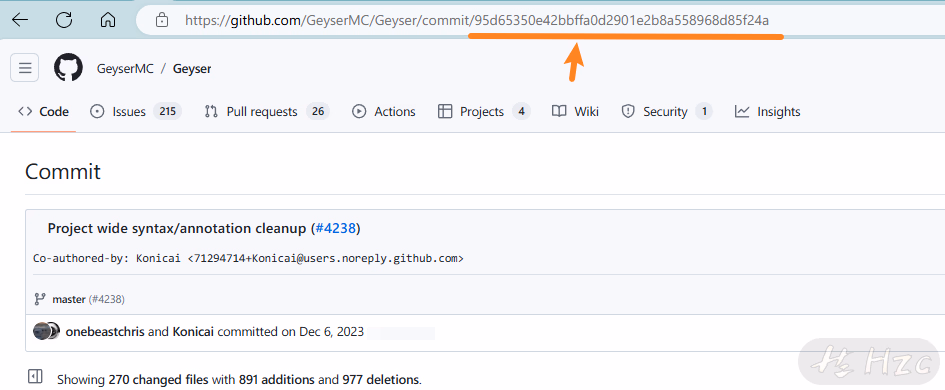Open onebeastchris profile link
Image resolution: width=945 pixels, height=390 pixels.
(x=105, y=332)
